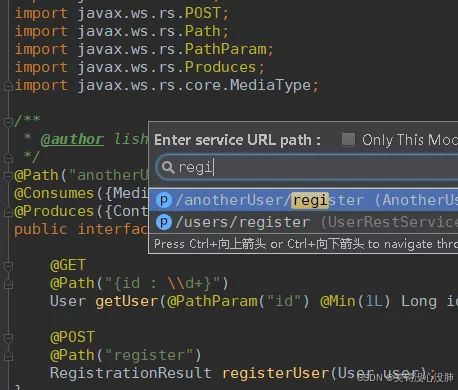The width and height of the screenshot is (458, 390).
Task: Click the Javadoc end fold marker
Action: click(8, 158)
